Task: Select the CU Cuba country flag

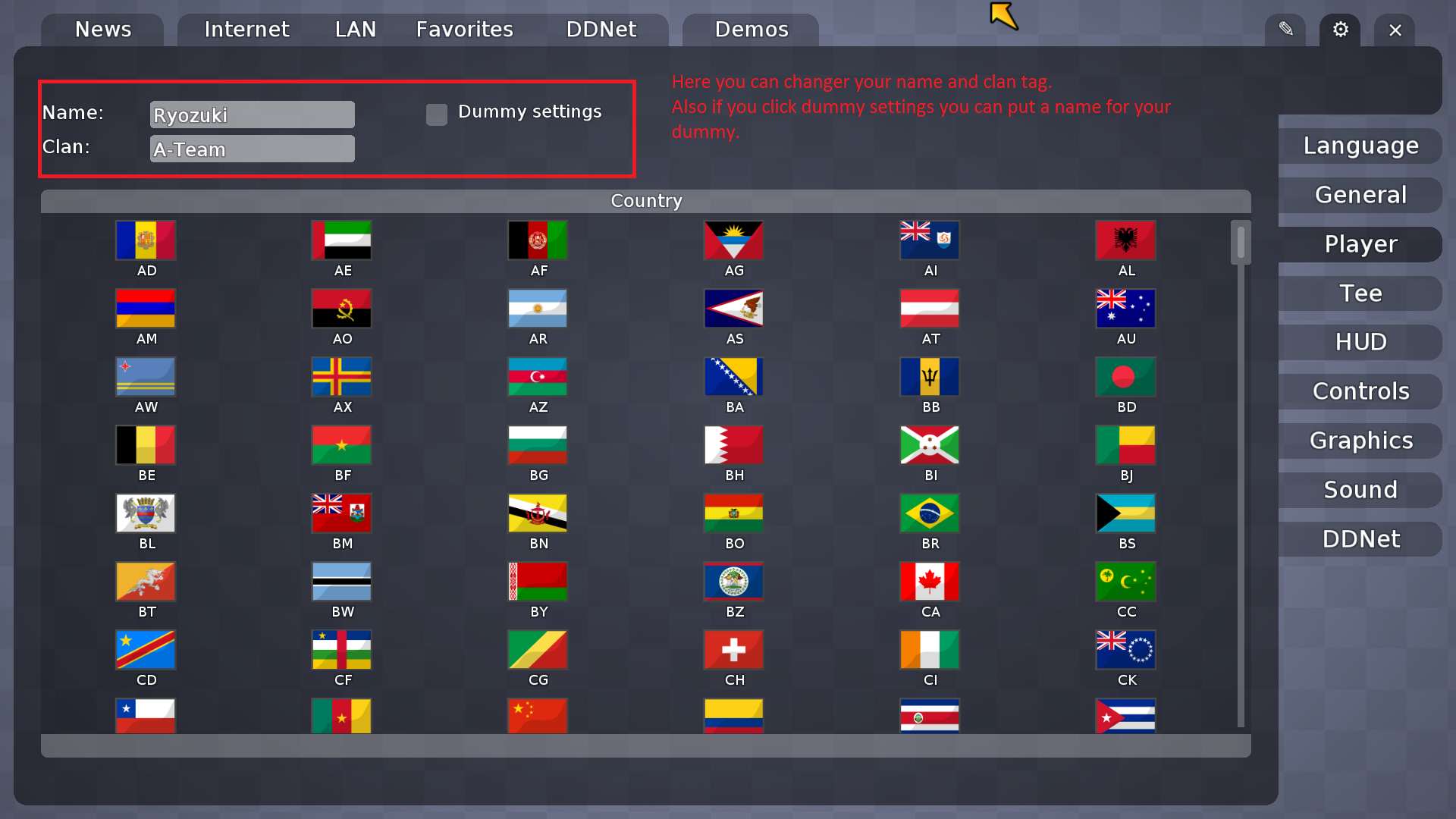Action: (x=1125, y=716)
